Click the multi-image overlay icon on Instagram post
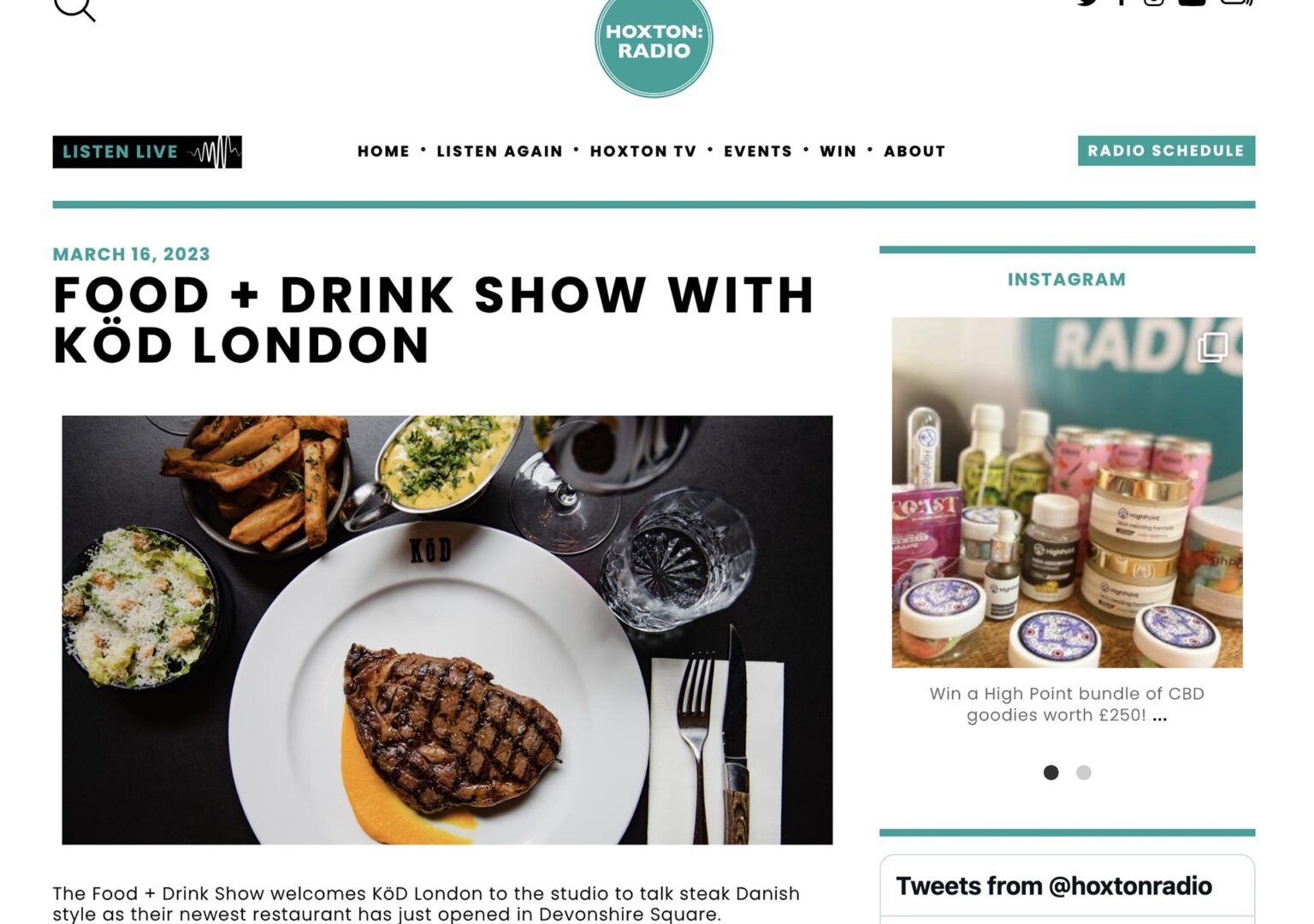The height and width of the screenshot is (924, 1314). (1212, 347)
